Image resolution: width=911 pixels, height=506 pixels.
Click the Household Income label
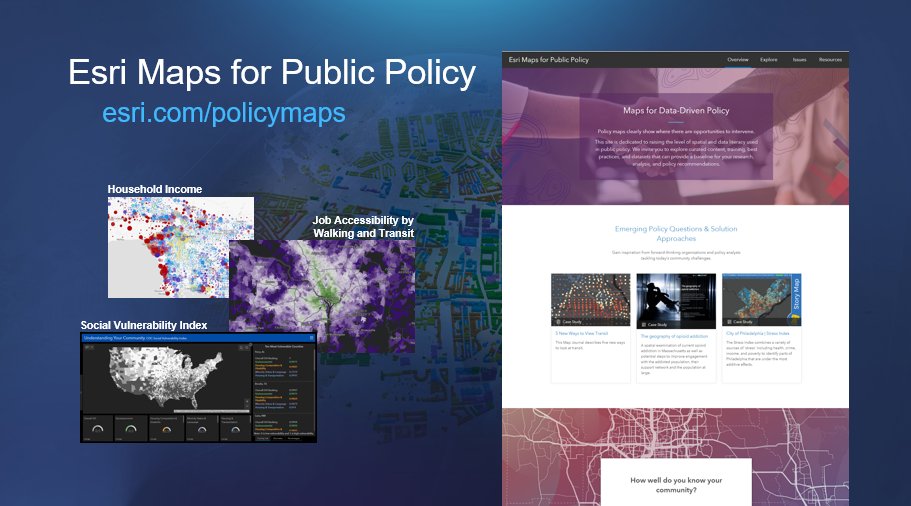[155, 189]
